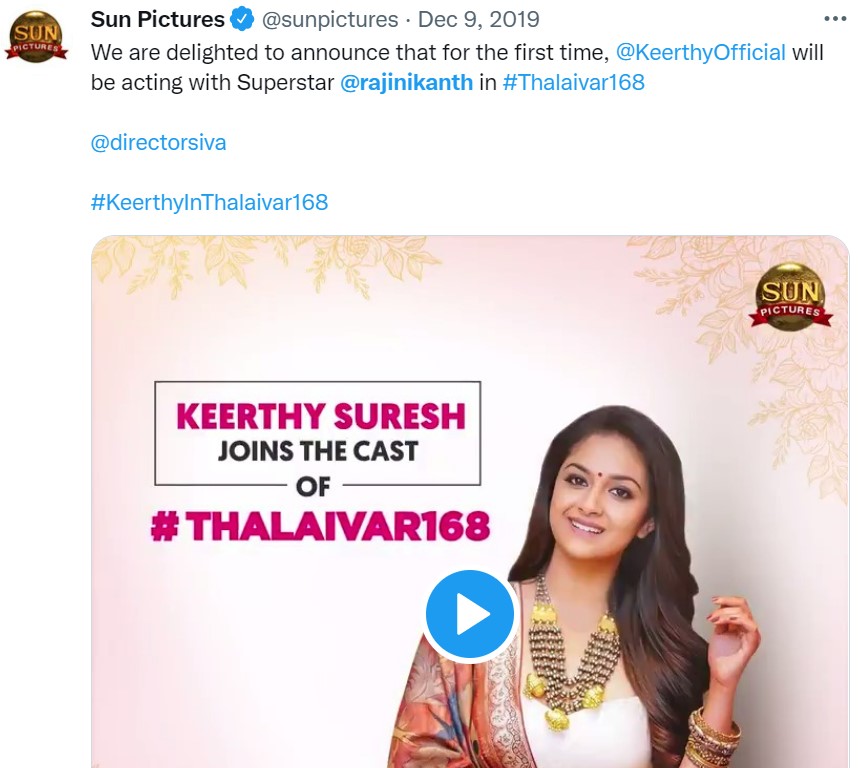Viewport: 862px width, 768px height.
Task: Open the #KeerthyInThalaivar168 hashtag
Action: coord(209,201)
